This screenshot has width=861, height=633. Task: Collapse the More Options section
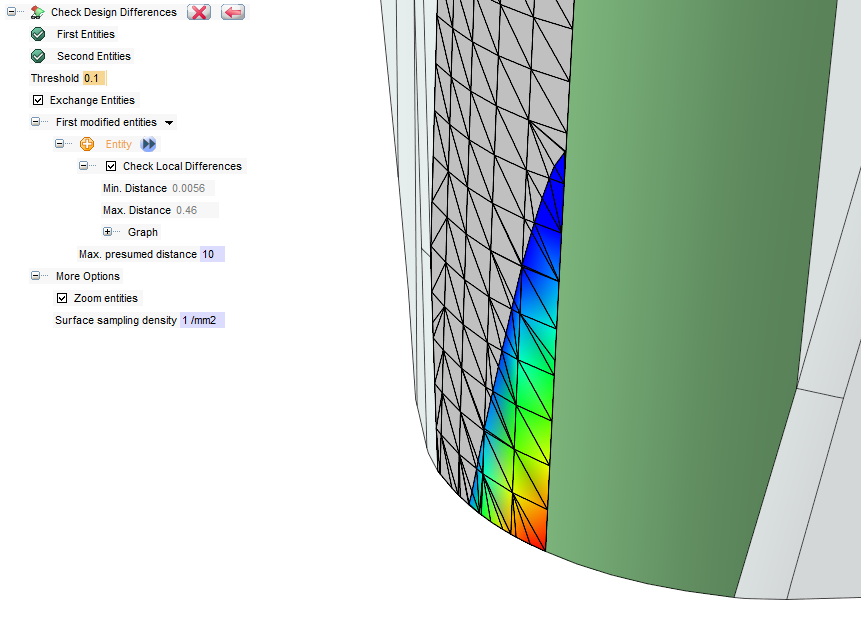tap(35, 276)
